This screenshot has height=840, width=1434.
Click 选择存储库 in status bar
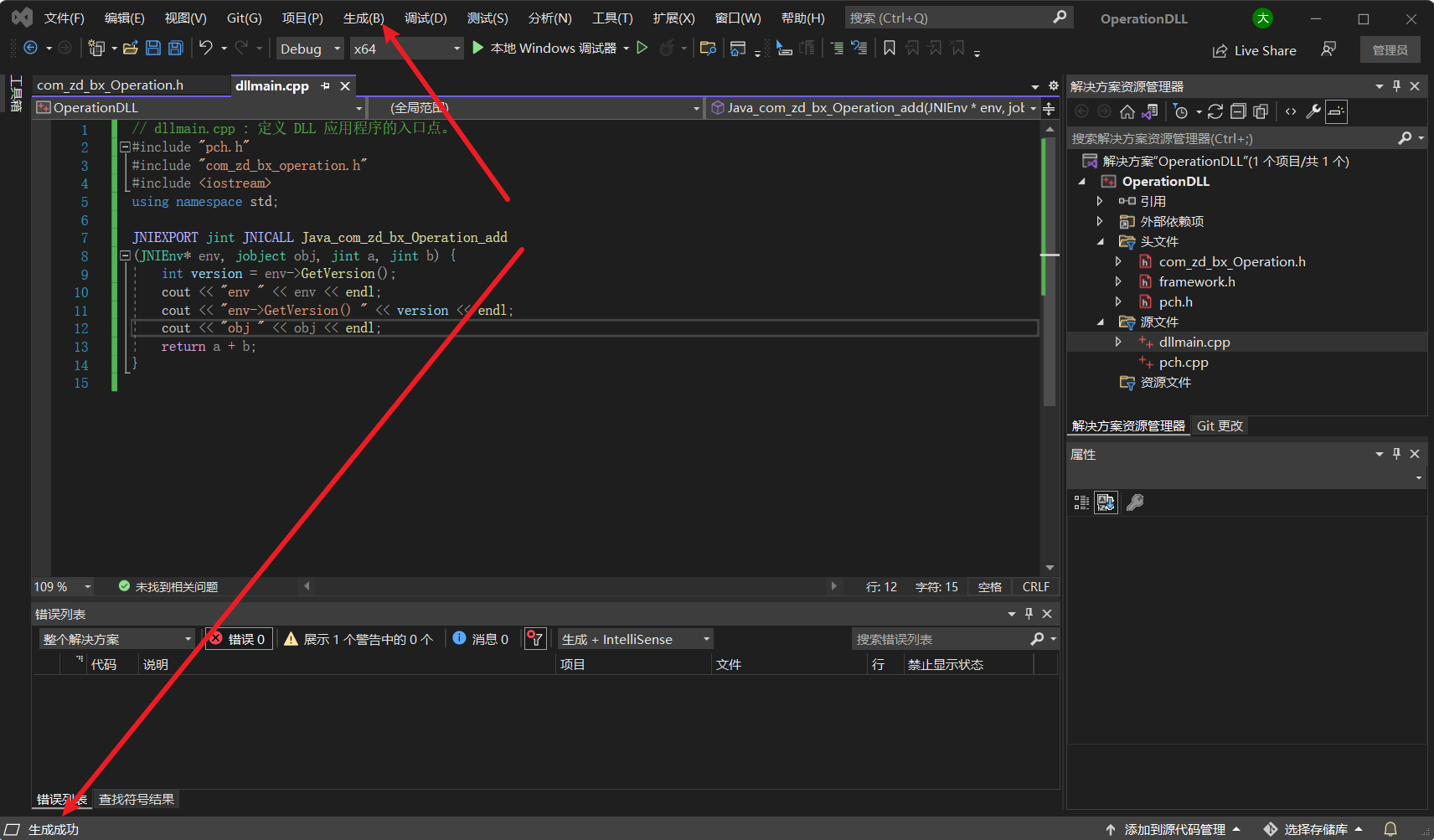click(x=1313, y=829)
